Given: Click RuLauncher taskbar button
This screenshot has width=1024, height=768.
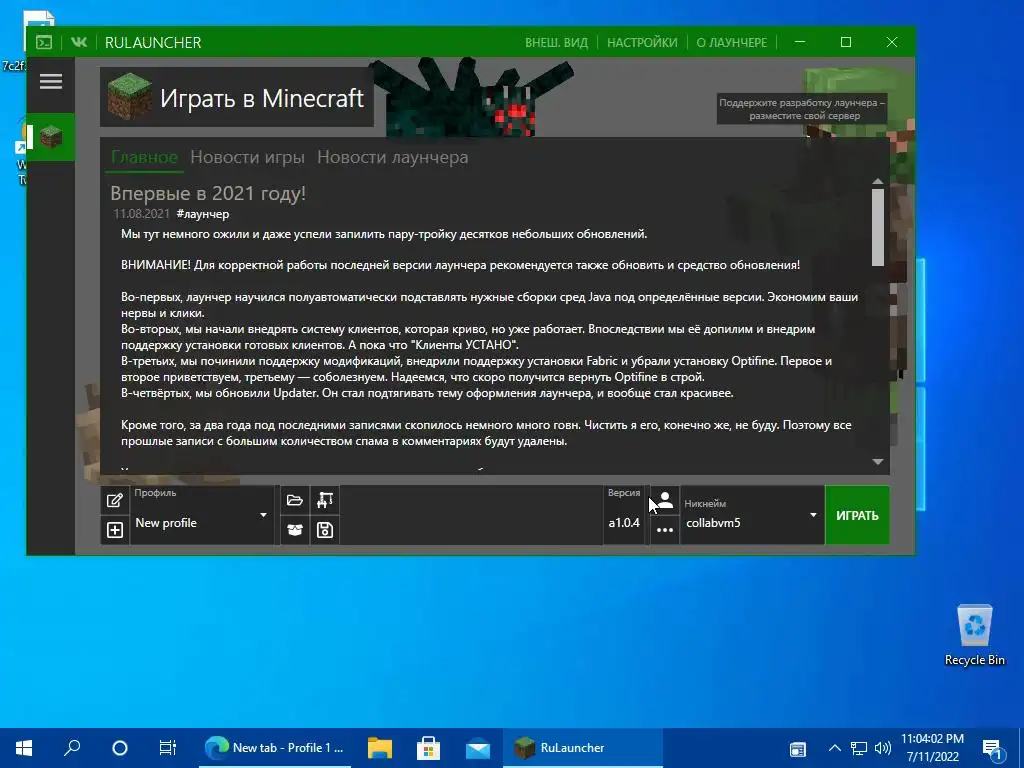Looking at the screenshot, I should 583,748.
